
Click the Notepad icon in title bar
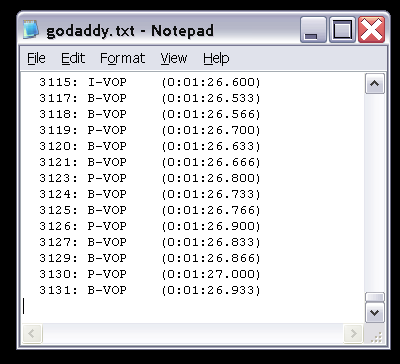tap(31, 29)
